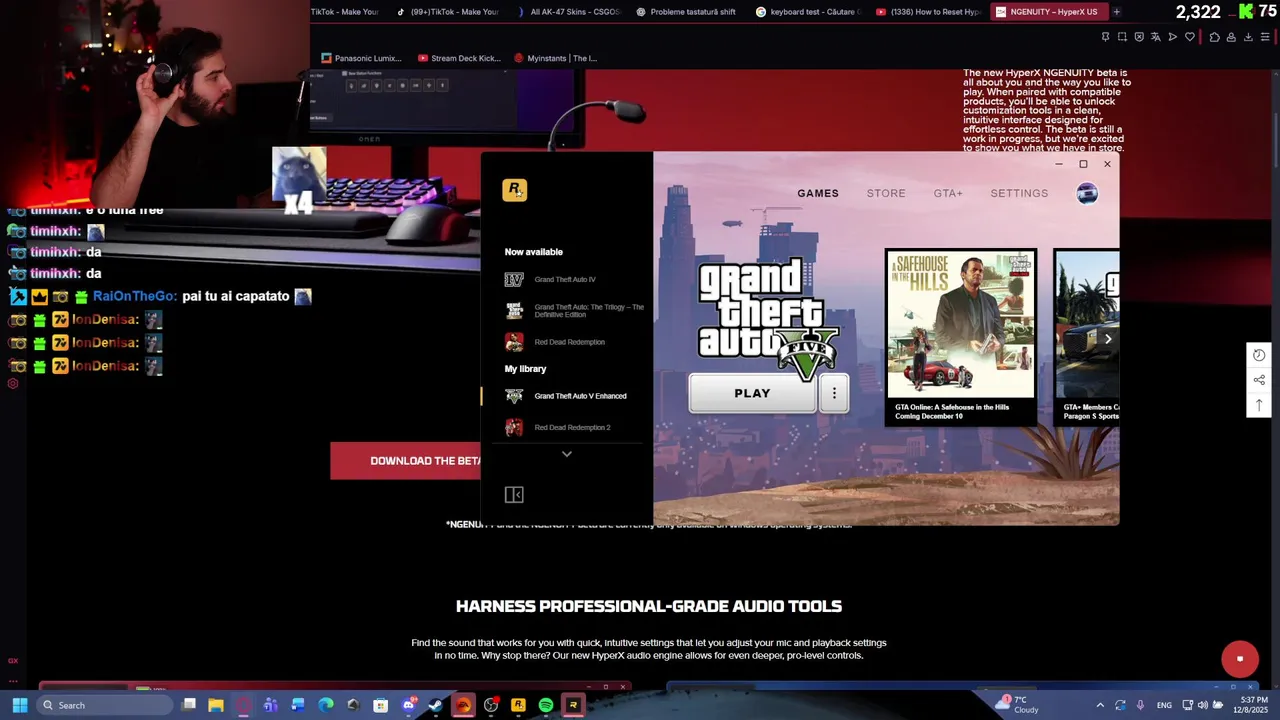Open Myinstants bookmark
1280x720 pixels.
point(555,58)
